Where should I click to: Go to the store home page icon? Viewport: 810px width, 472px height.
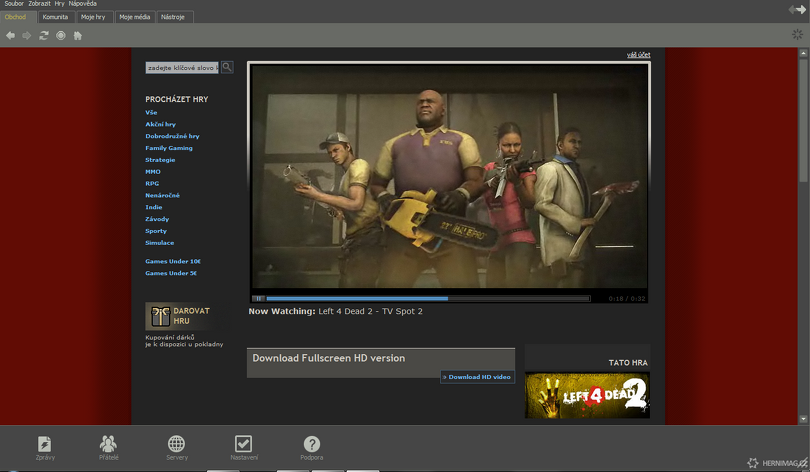78,36
